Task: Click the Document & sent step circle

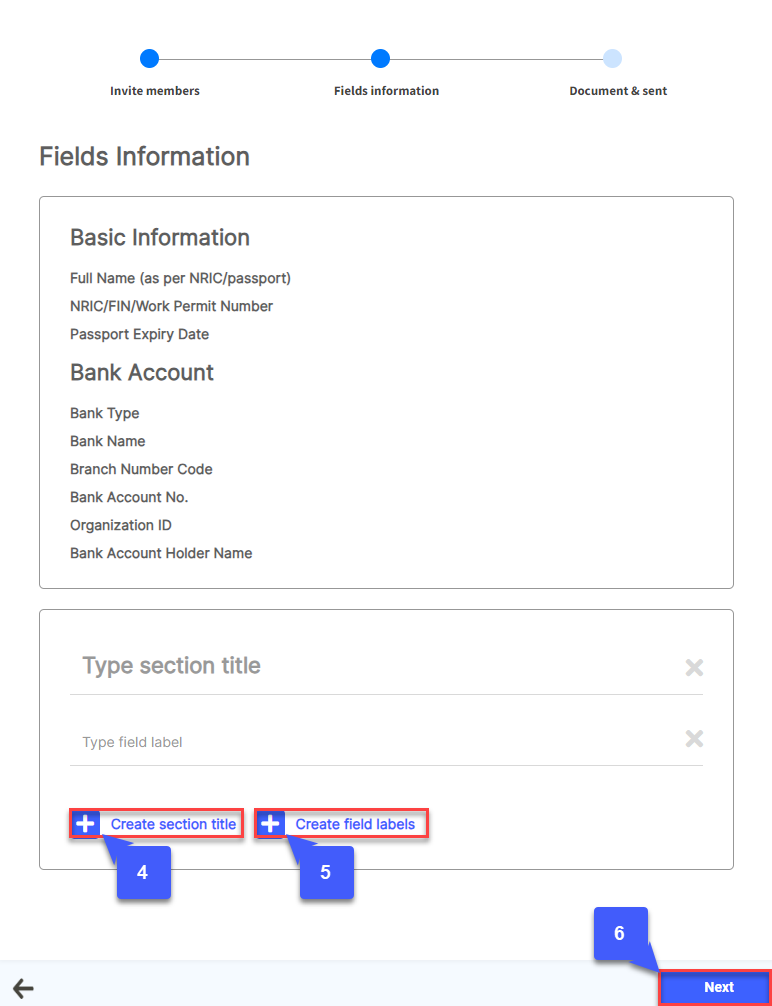Action: point(612,59)
